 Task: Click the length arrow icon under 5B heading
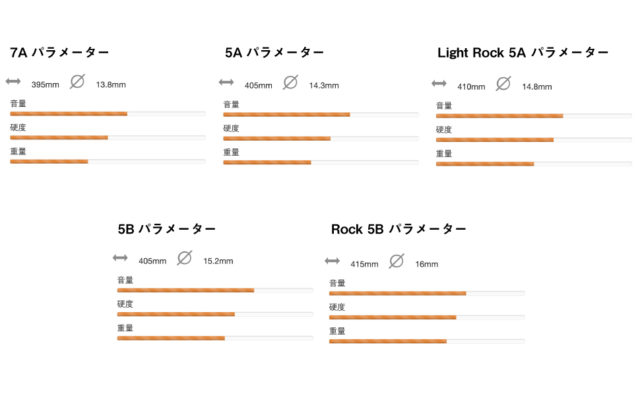(120, 258)
